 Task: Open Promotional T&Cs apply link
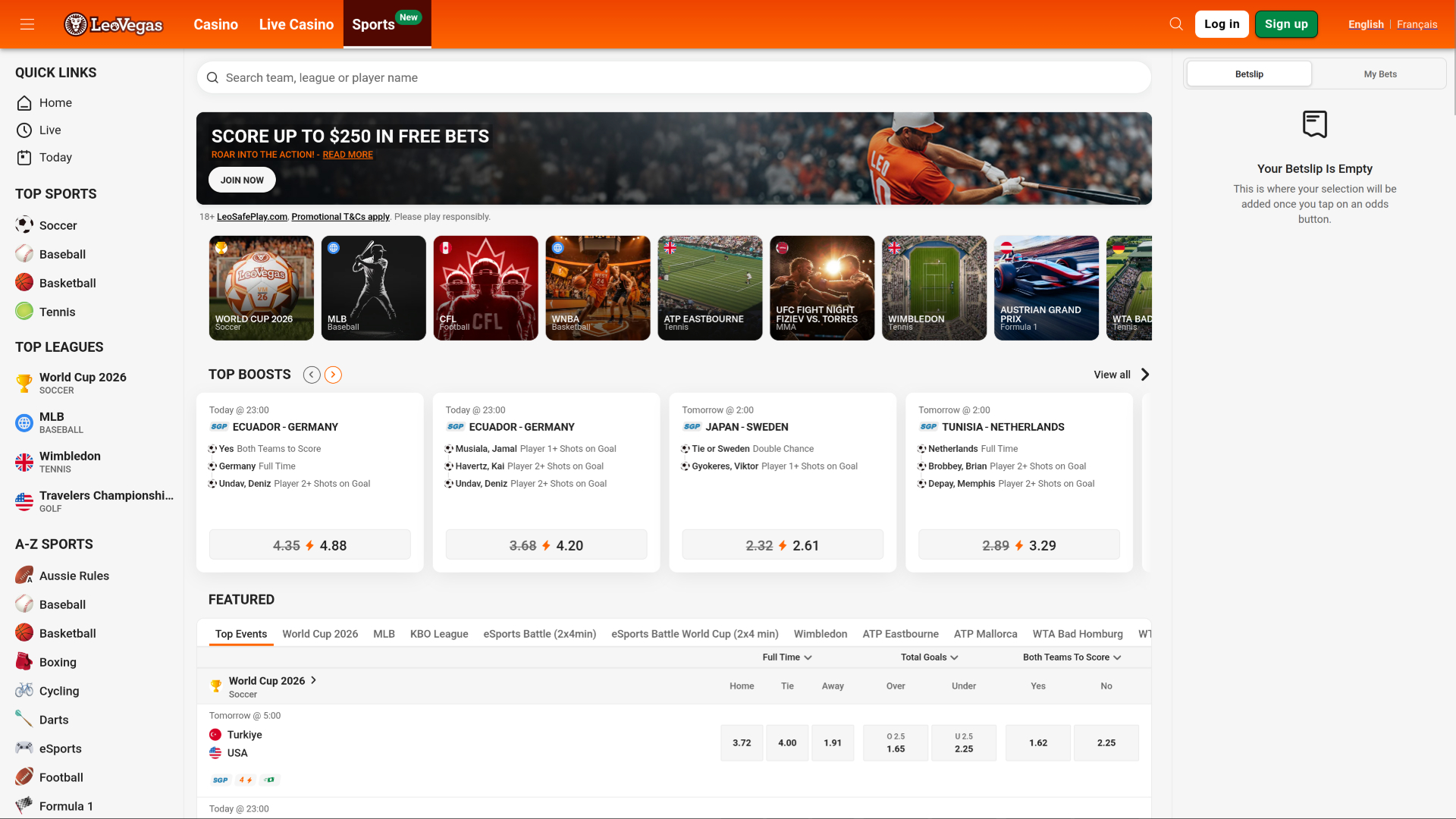point(340,217)
